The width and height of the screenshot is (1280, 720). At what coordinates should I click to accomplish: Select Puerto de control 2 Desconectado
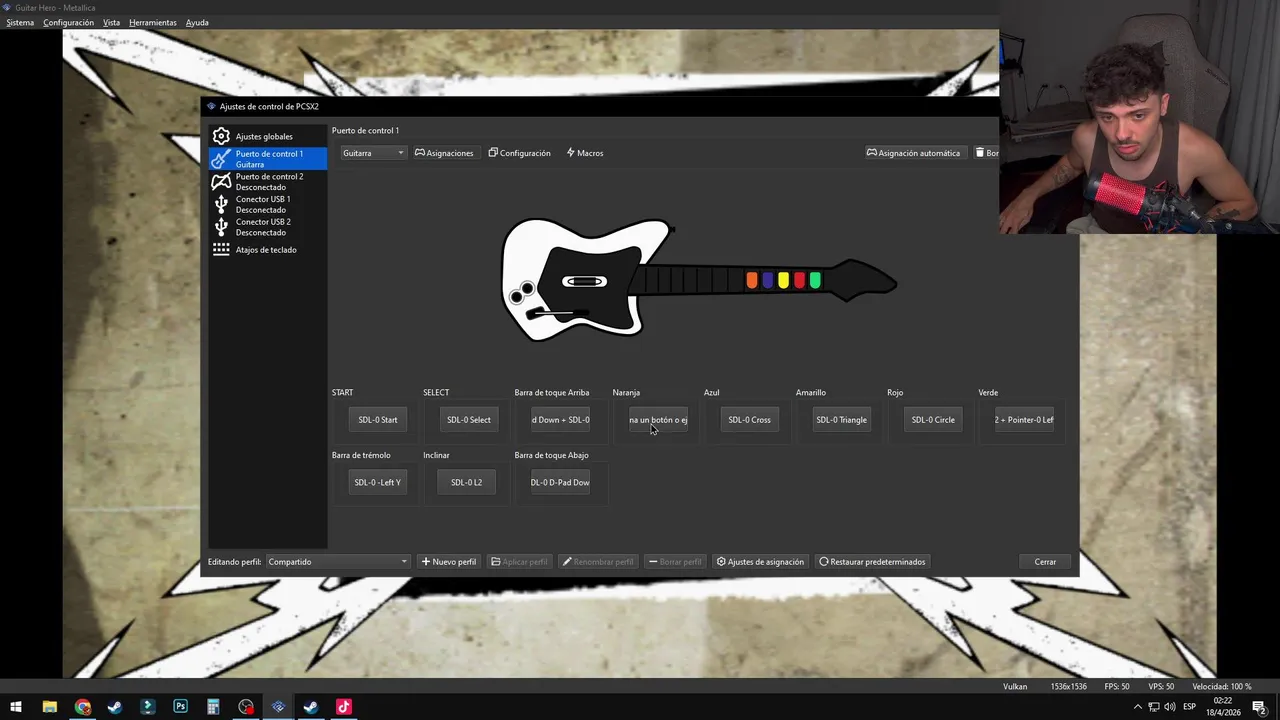pos(267,181)
